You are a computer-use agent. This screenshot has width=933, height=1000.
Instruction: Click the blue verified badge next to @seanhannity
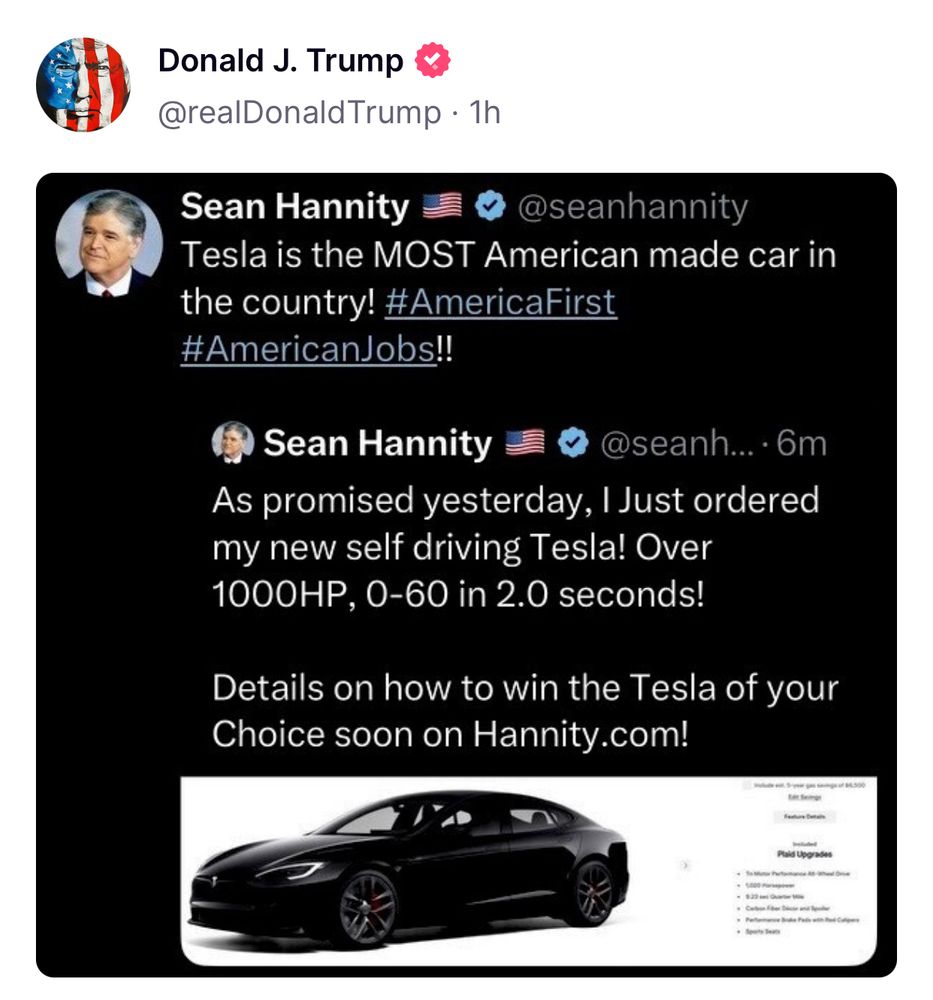tap(489, 207)
